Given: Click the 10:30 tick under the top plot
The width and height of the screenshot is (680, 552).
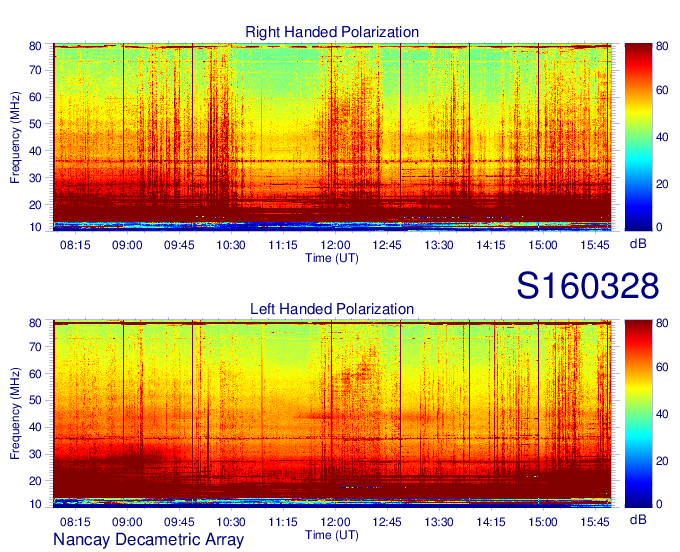Looking at the screenshot, I should click(231, 245).
